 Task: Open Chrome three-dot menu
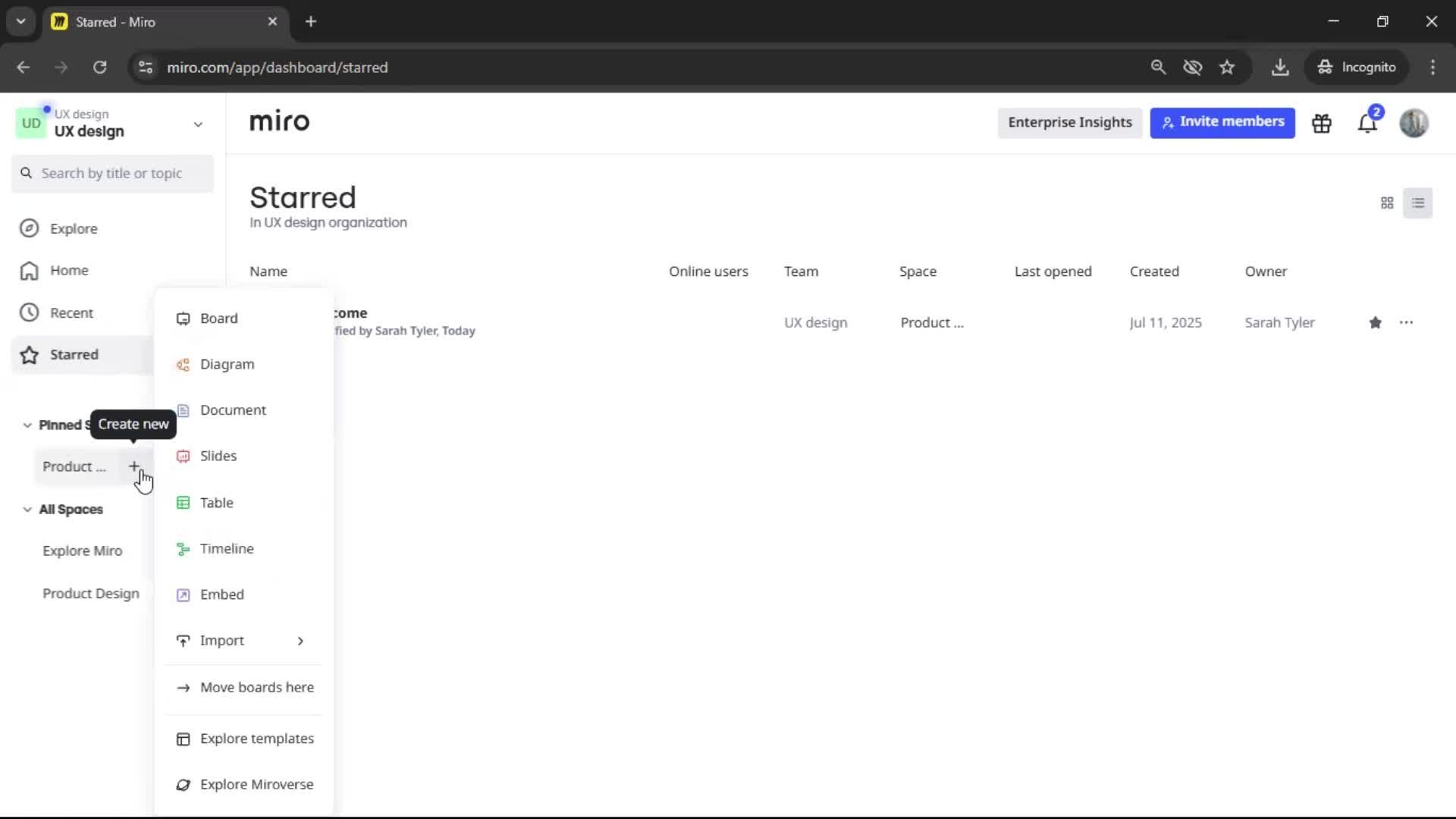1432,67
